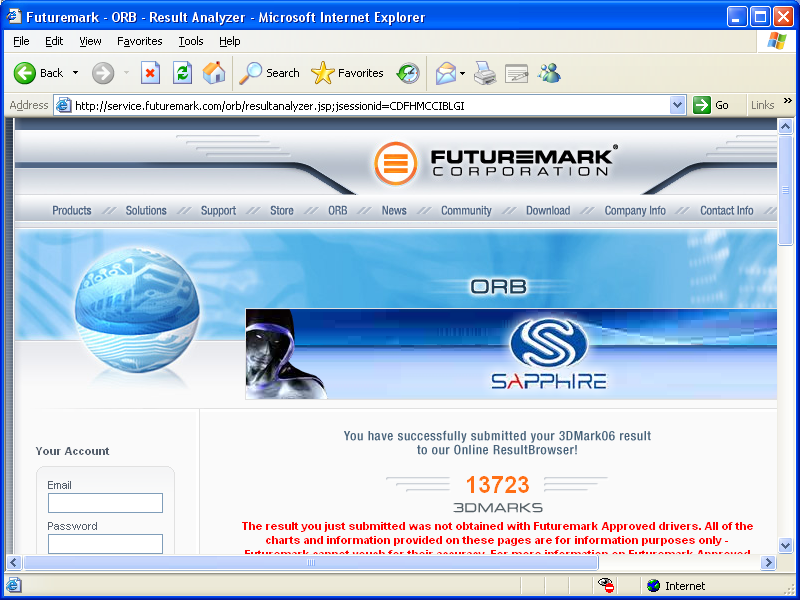Click the orange Futuremark logo
The height and width of the screenshot is (600, 800).
click(x=395, y=163)
